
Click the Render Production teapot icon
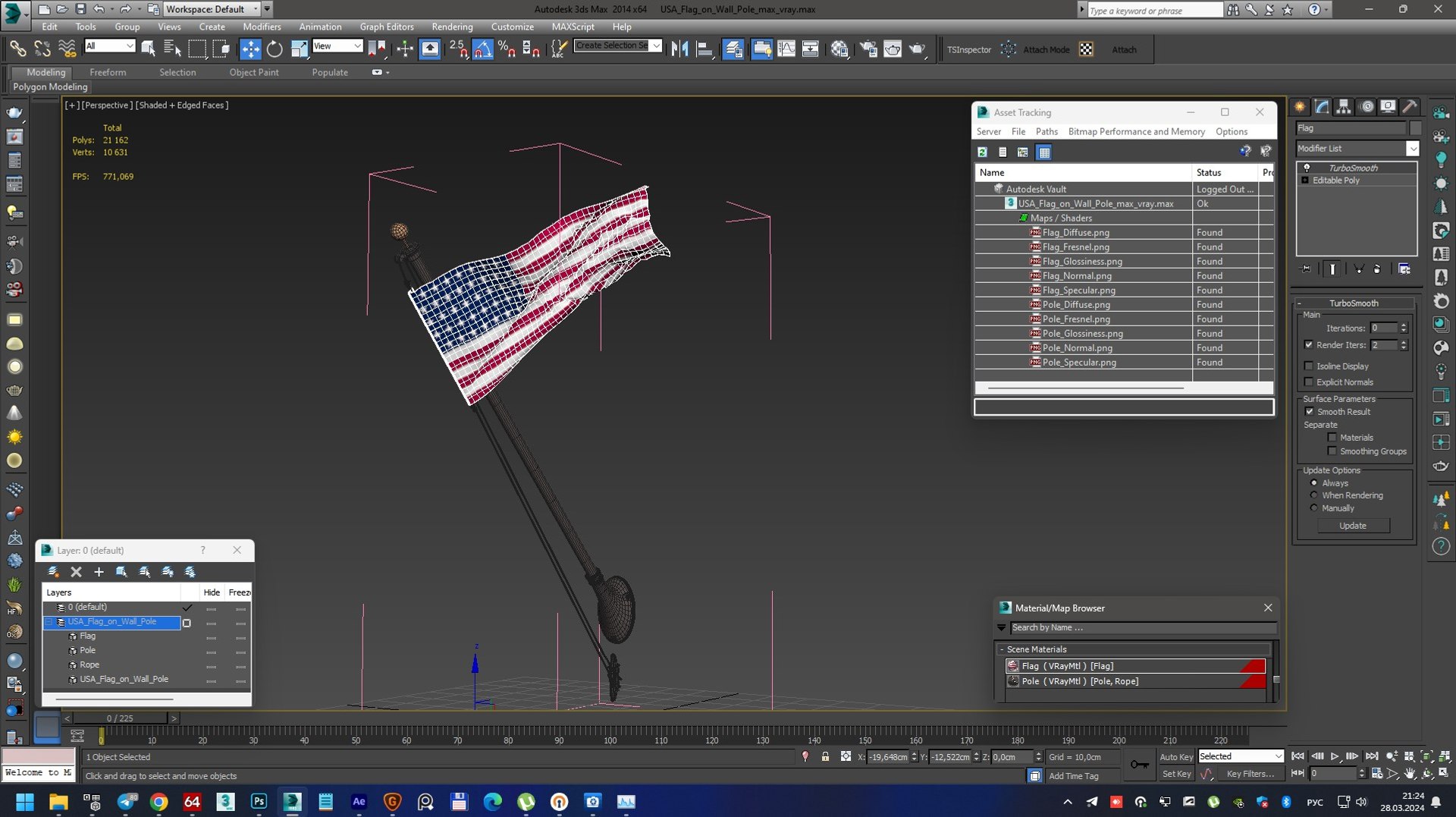click(918, 49)
